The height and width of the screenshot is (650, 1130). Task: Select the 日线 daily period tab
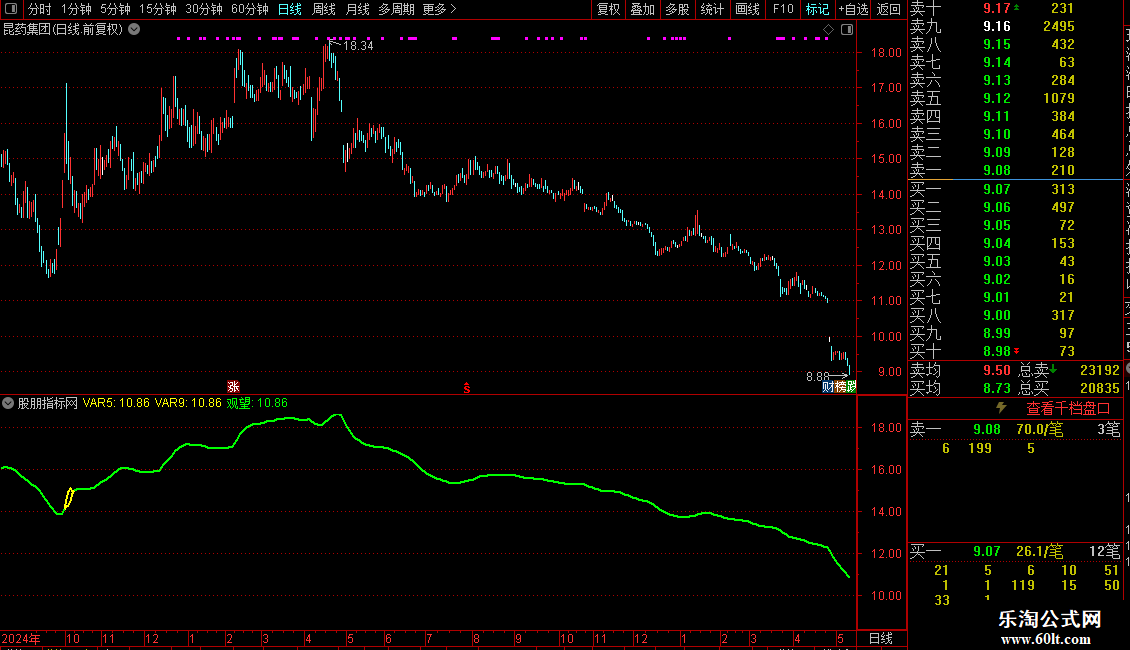tap(290, 9)
